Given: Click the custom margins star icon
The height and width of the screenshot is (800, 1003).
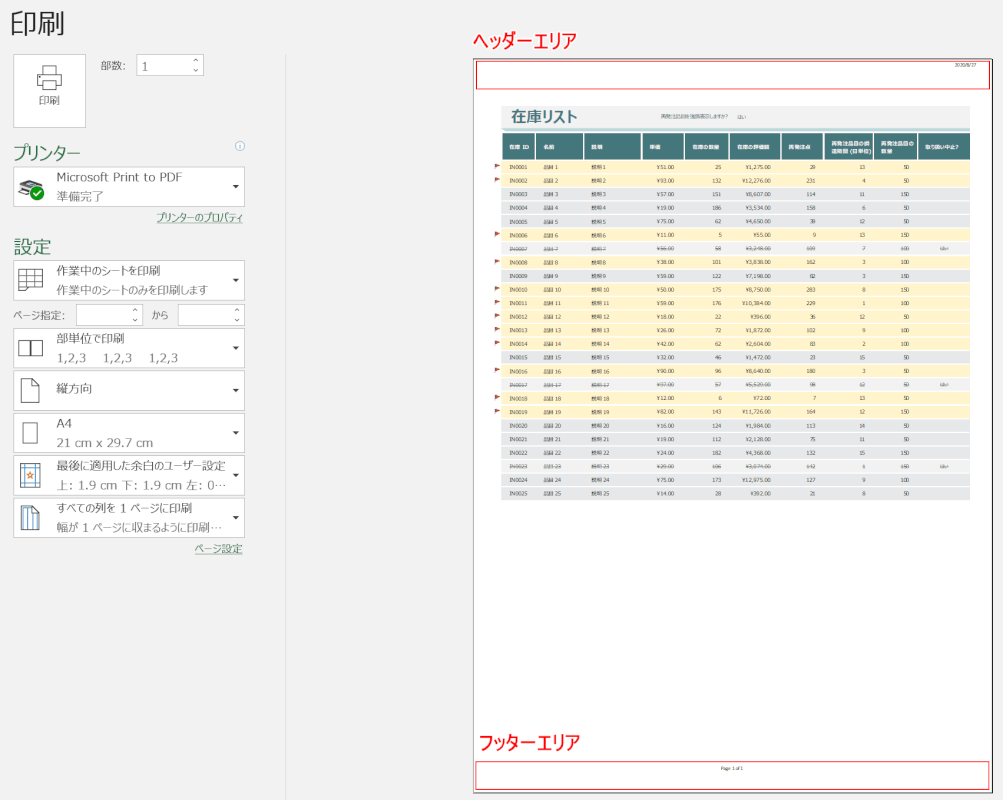Looking at the screenshot, I should point(31,476).
